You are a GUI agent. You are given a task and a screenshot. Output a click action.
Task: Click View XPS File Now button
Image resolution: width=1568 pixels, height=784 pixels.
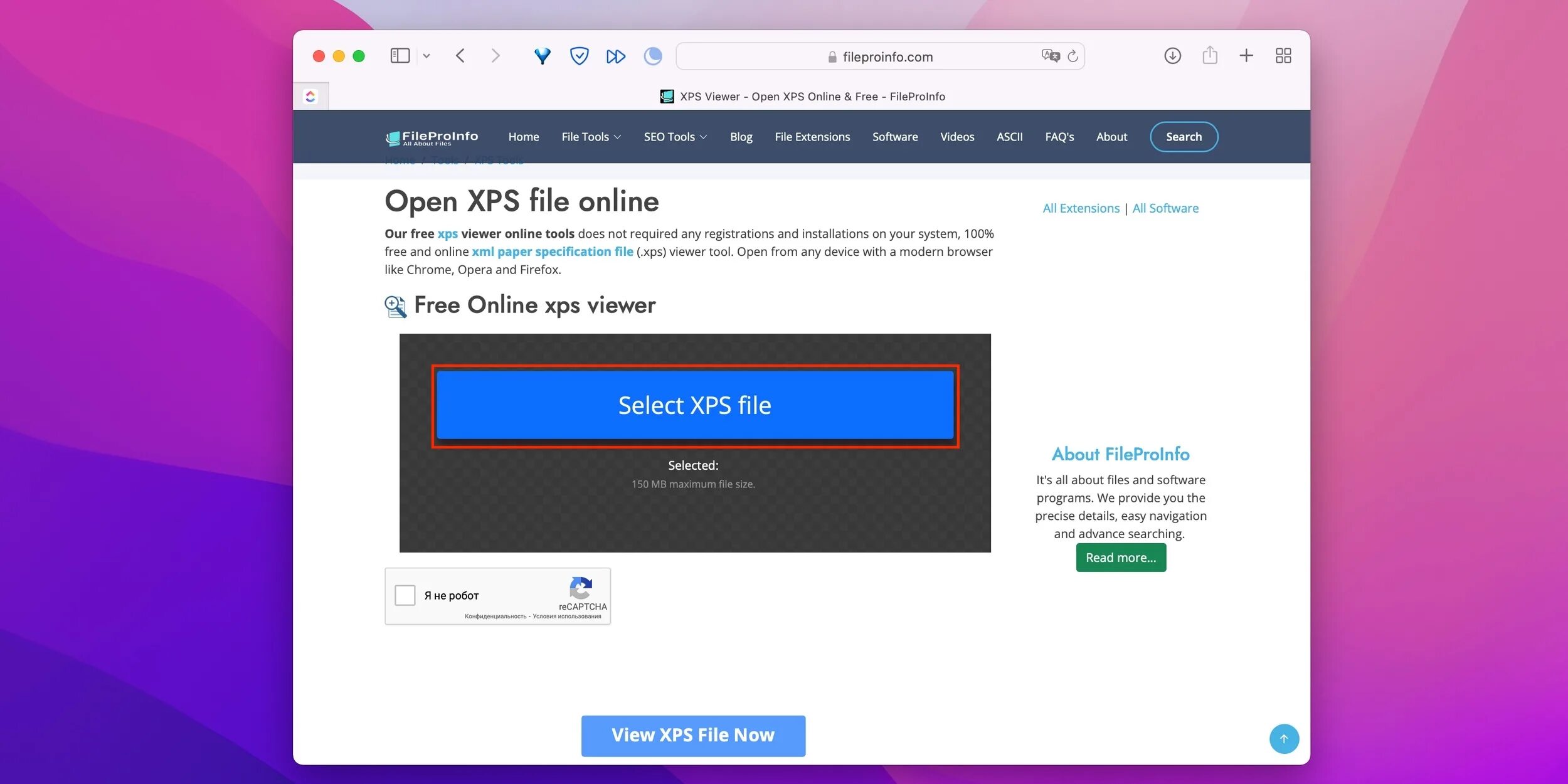tap(693, 735)
